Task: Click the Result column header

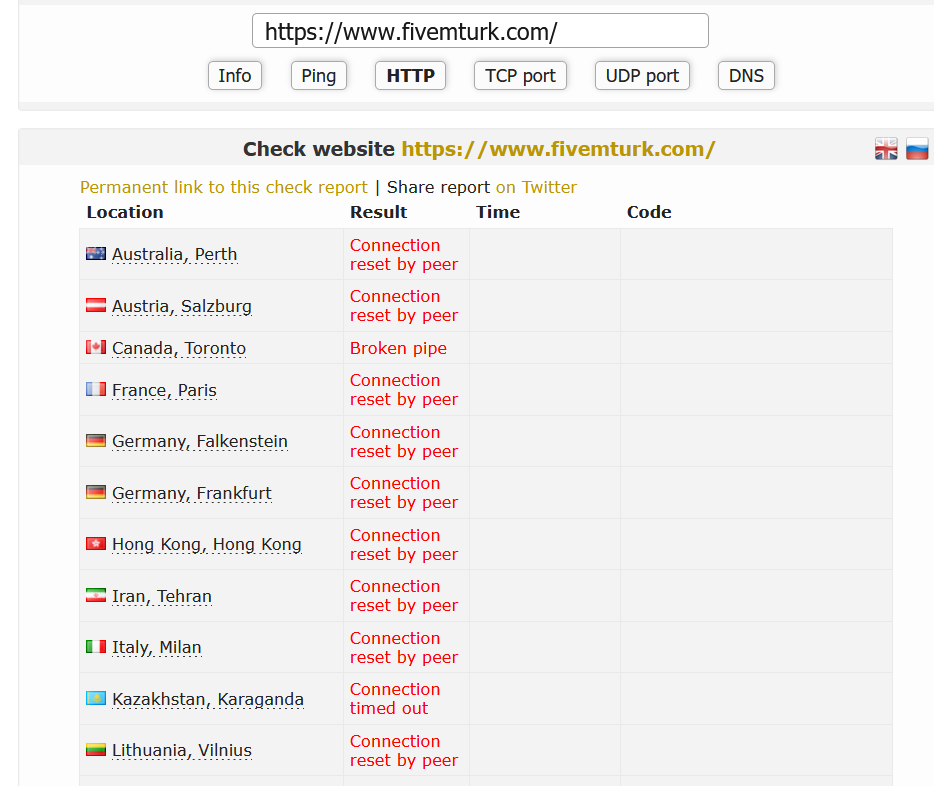Action: [x=379, y=212]
